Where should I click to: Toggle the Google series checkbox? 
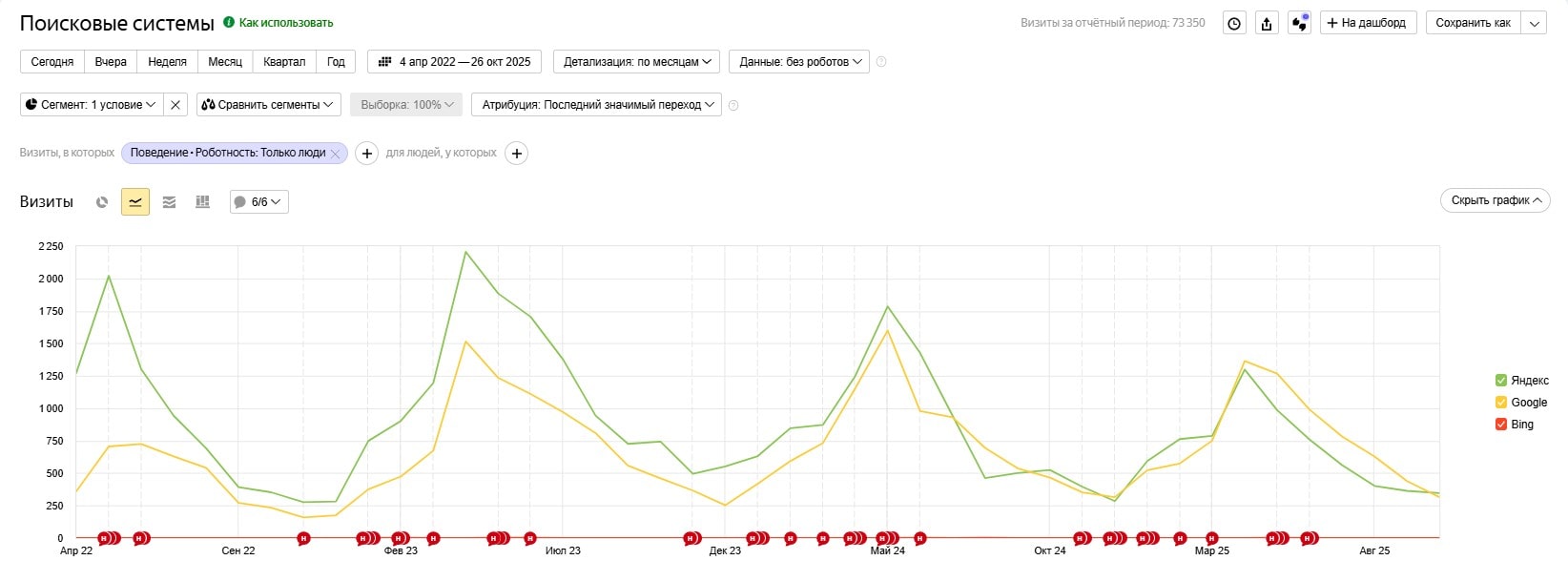pos(1501,403)
